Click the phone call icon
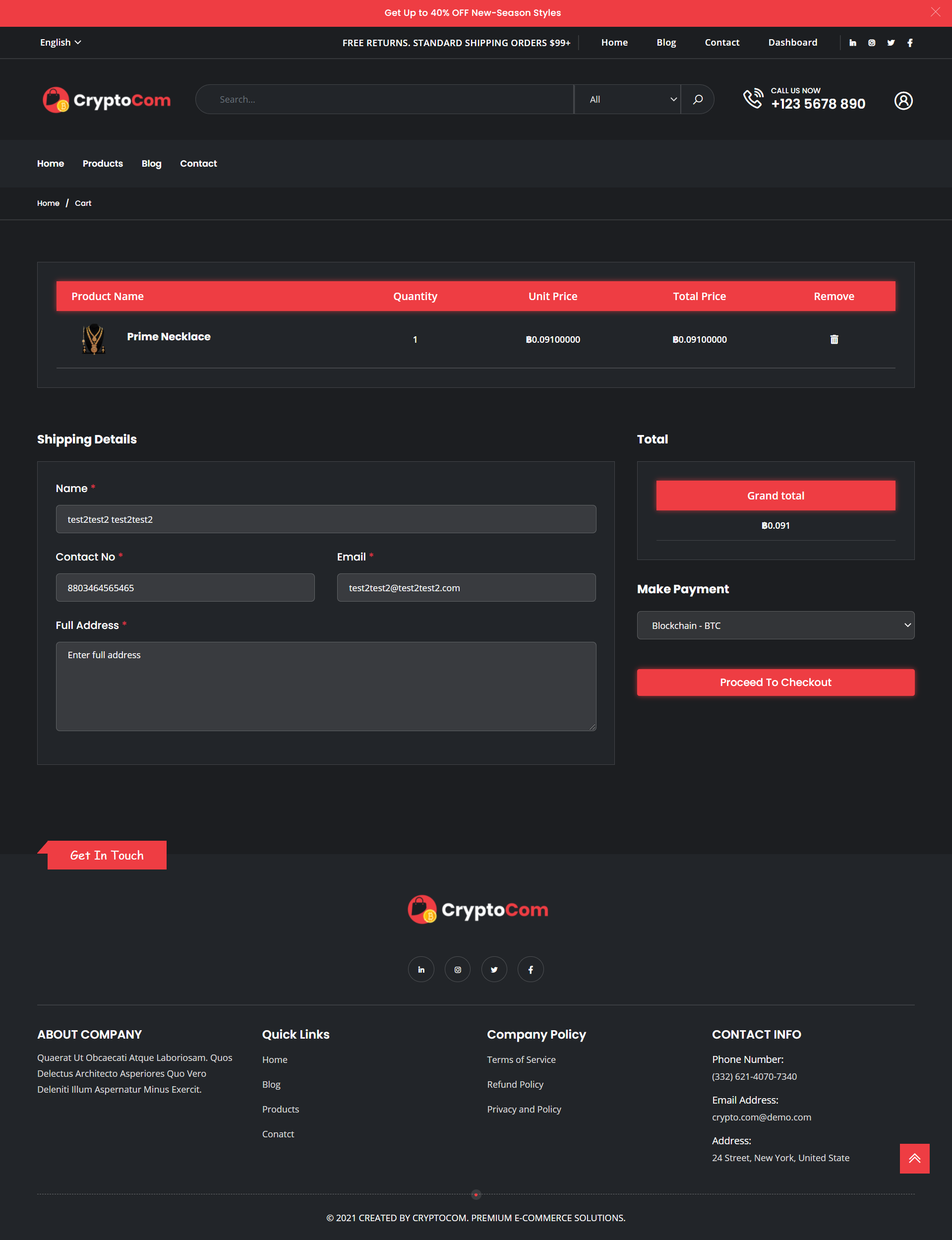The image size is (952, 1240). (753, 99)
